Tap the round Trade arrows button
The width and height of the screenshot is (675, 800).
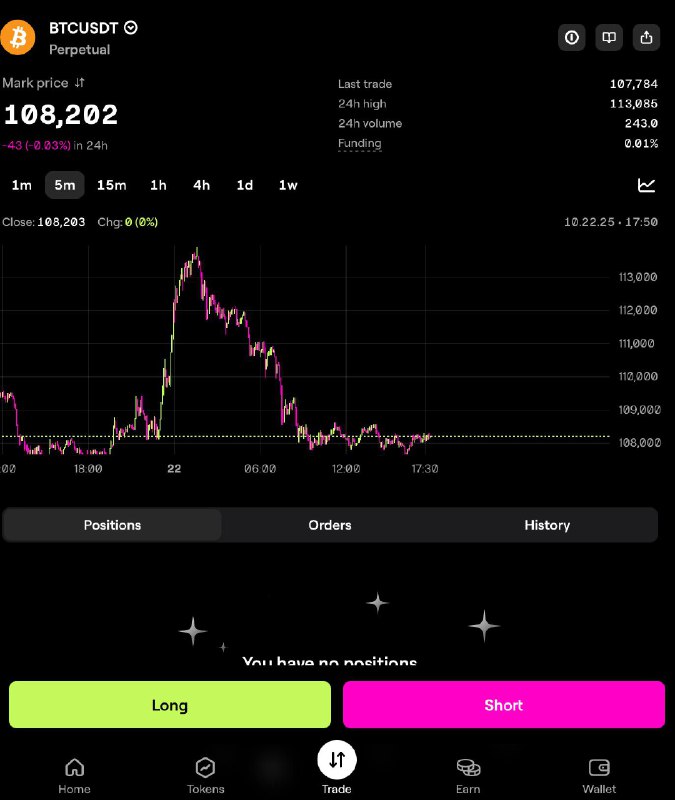click(x=337, y=760)
